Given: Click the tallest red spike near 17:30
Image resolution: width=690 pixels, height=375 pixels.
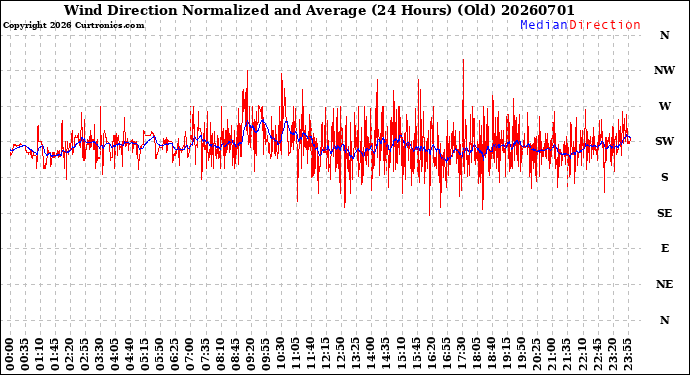Looking at the screenshot, I should (463, 101).
